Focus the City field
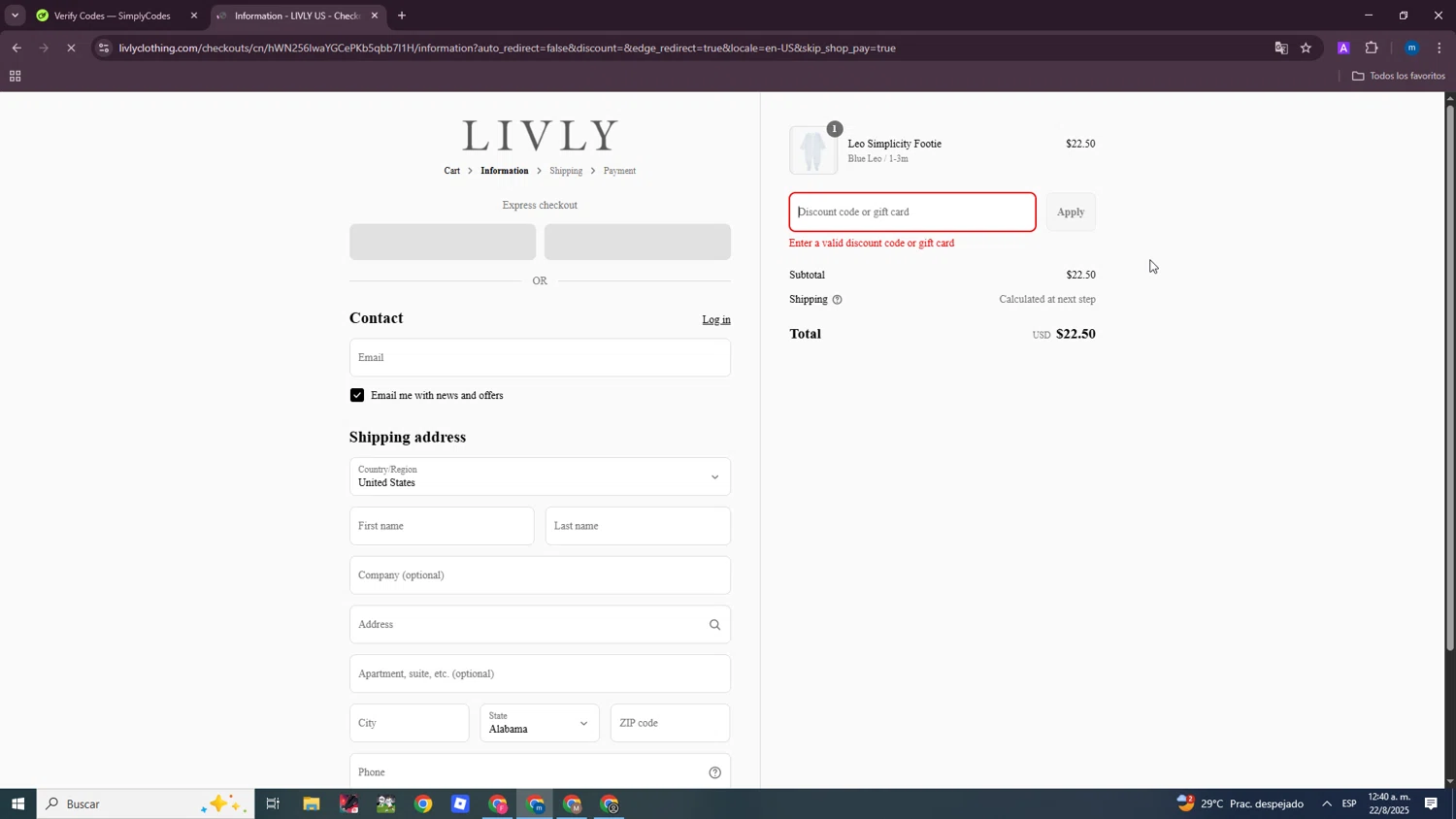This screenshot has height=819, width=1456. (409, 724)
